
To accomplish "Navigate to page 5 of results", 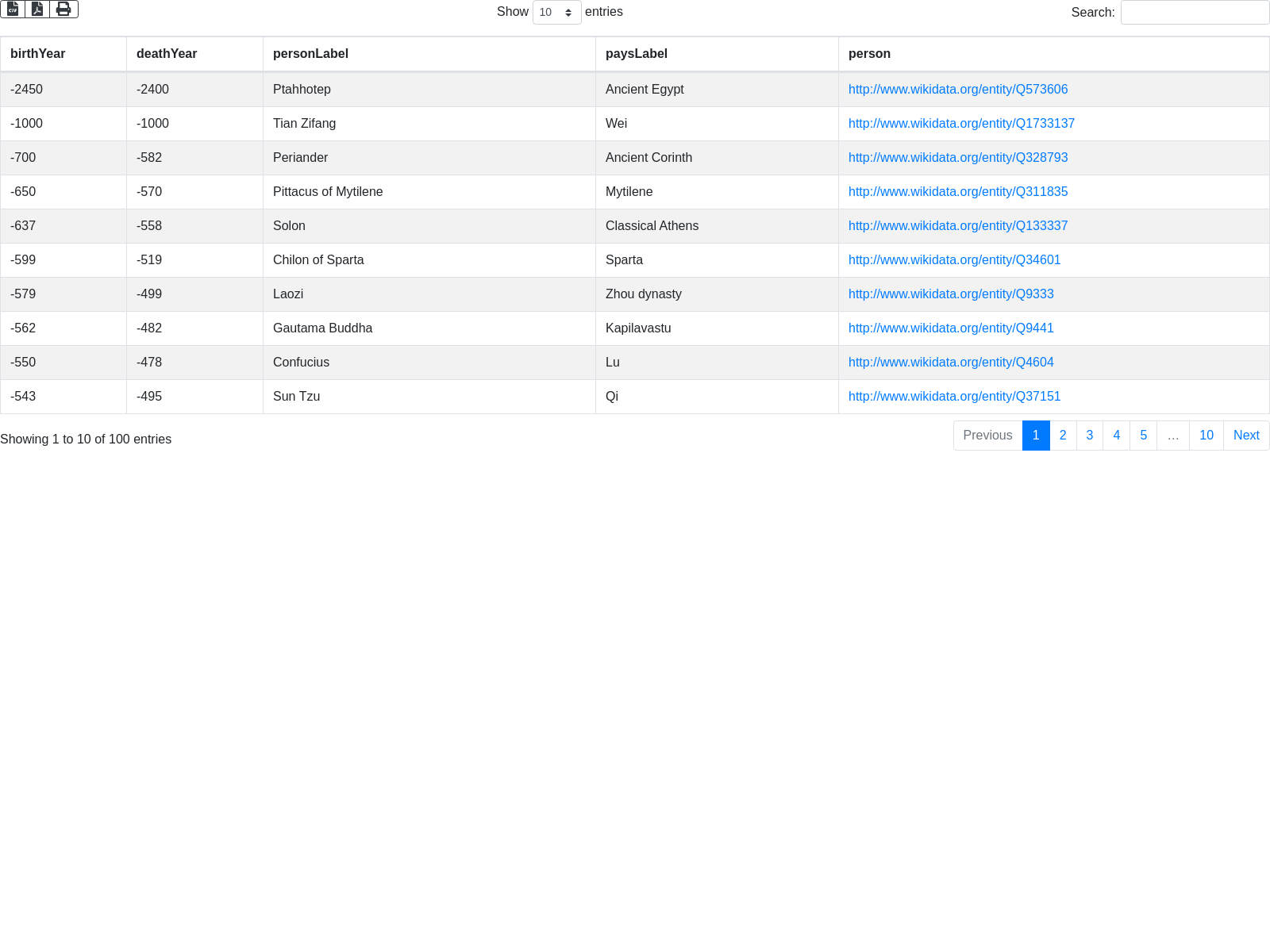I will click(x=1143, y=436).
